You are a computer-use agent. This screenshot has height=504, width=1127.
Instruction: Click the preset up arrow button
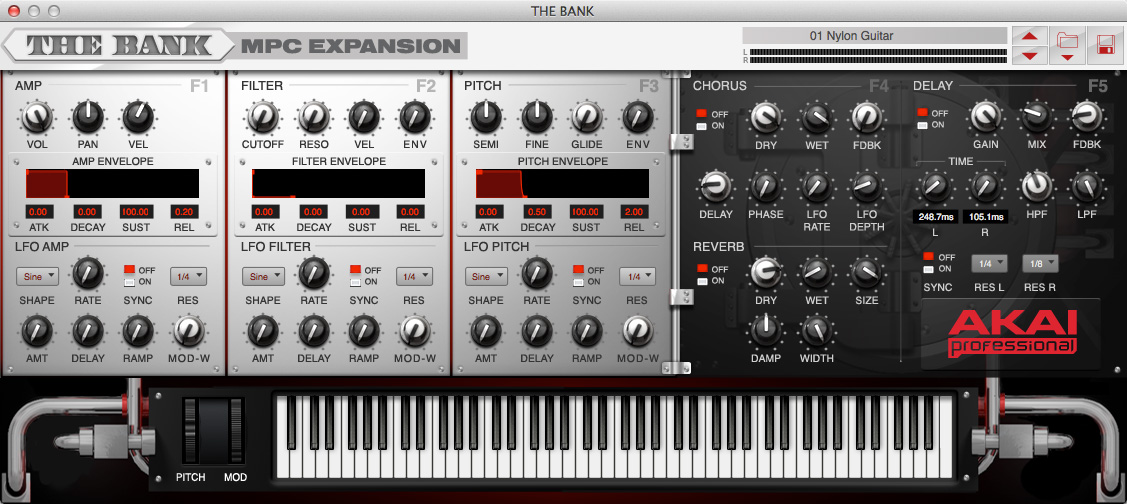(1029, 36)
